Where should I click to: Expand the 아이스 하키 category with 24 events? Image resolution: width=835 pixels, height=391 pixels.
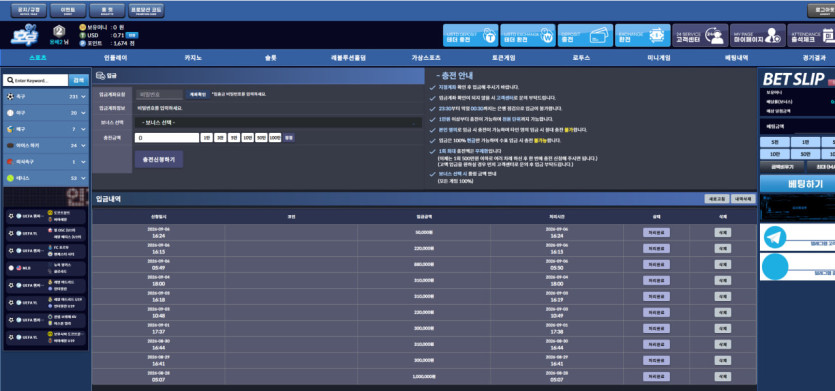click(x=46, y=145)
